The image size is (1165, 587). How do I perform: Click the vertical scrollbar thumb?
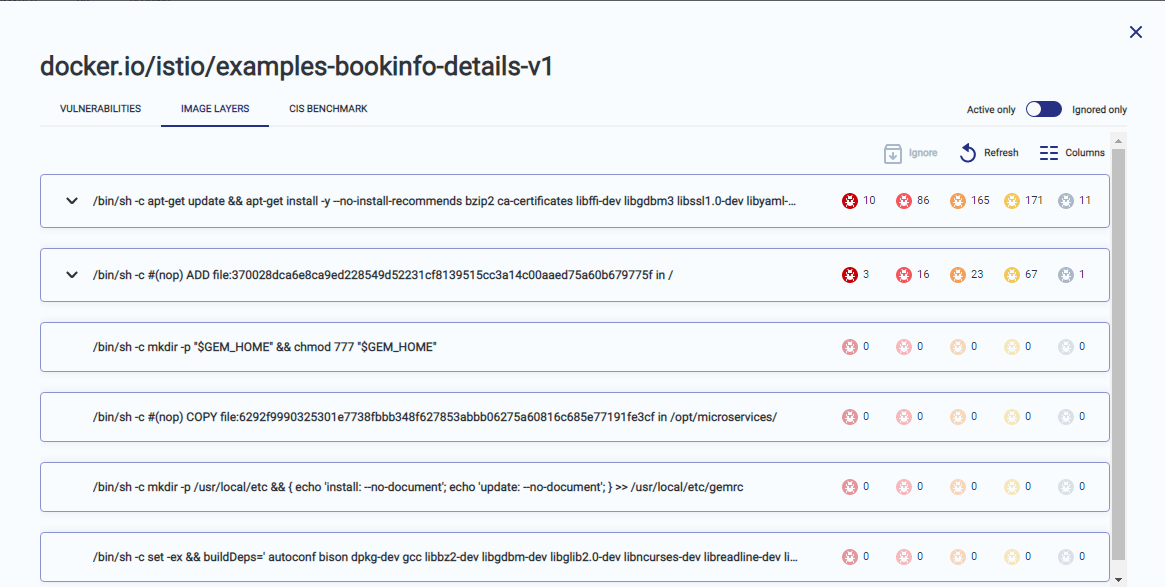pos(1118,354)
